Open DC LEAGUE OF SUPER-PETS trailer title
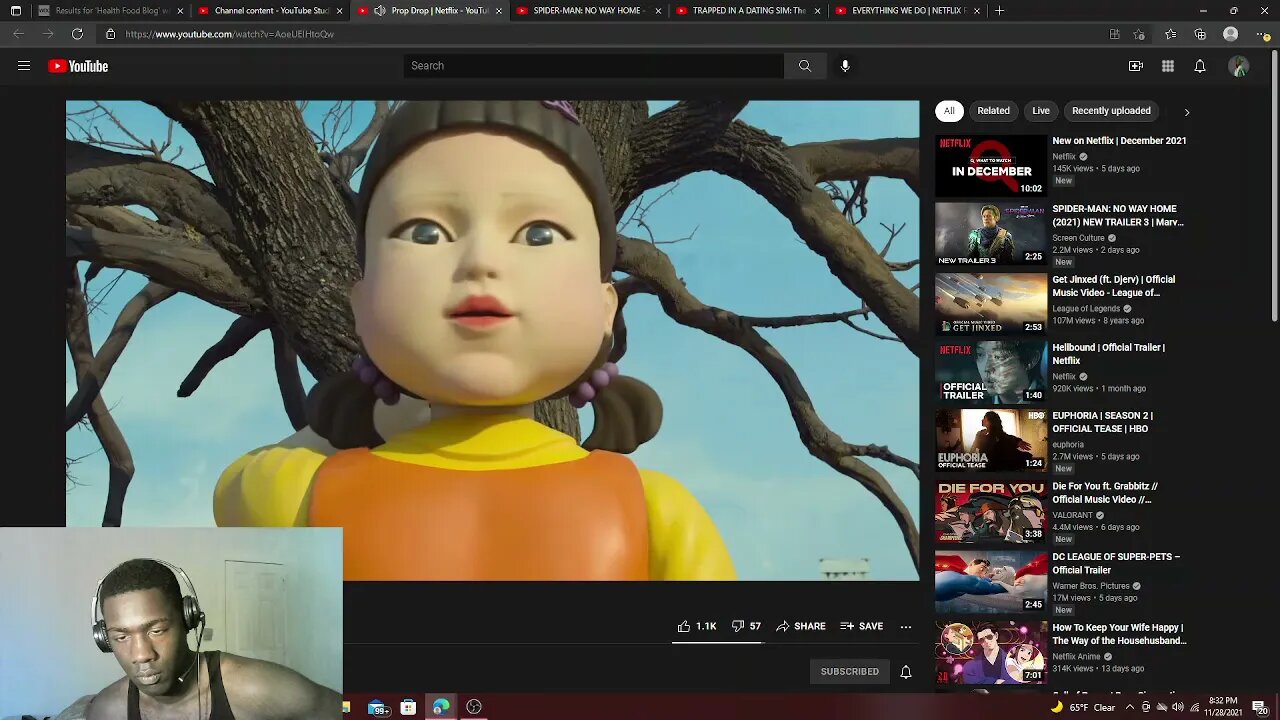 click(1116, 563)
